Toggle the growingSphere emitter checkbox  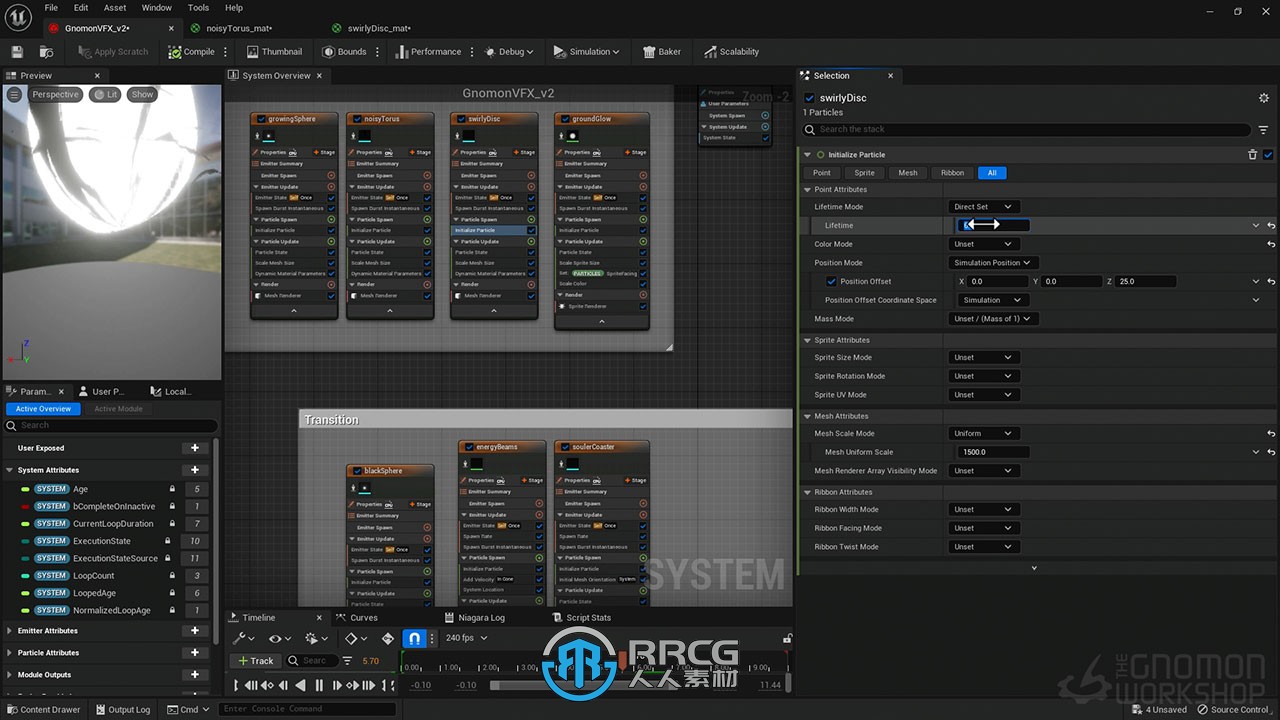point(261,119)
